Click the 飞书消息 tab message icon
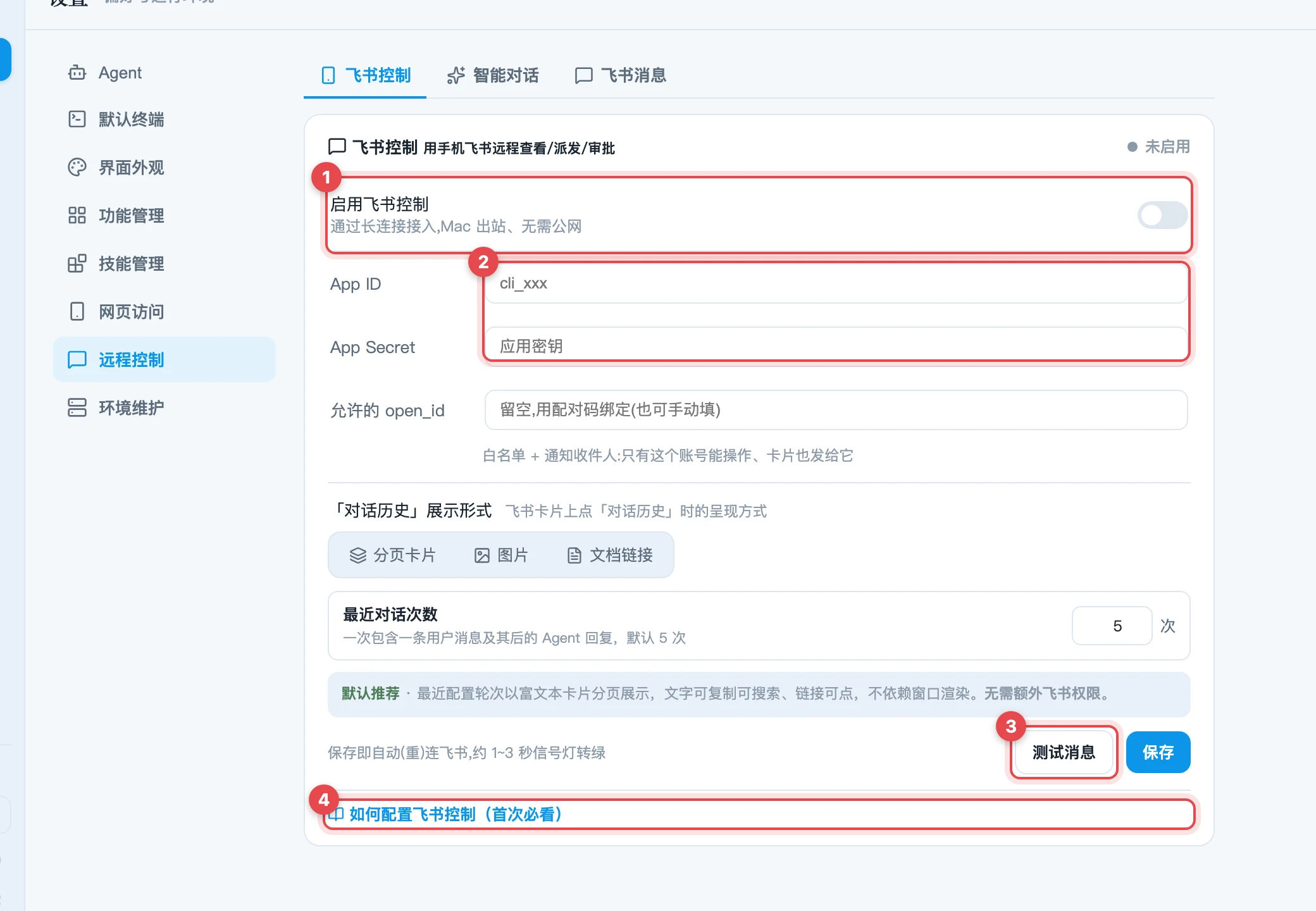This screenshot has height=911, width=1316. 583,75
